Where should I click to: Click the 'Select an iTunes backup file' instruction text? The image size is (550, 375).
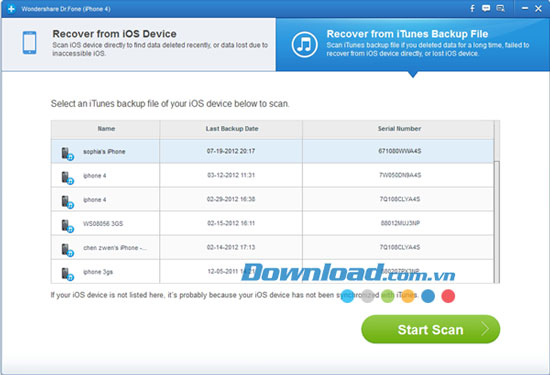pyautogui.click(x=170, y=104)
